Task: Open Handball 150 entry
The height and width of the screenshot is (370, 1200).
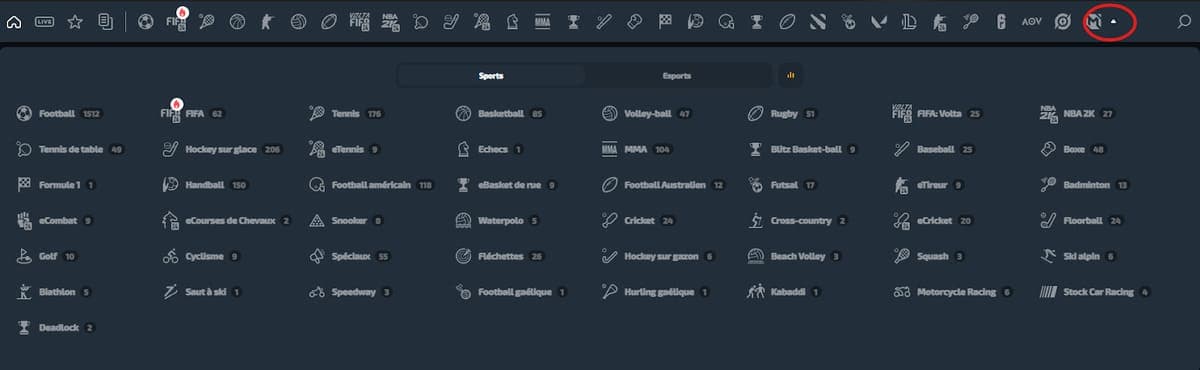Action: (x=205, y=185)
